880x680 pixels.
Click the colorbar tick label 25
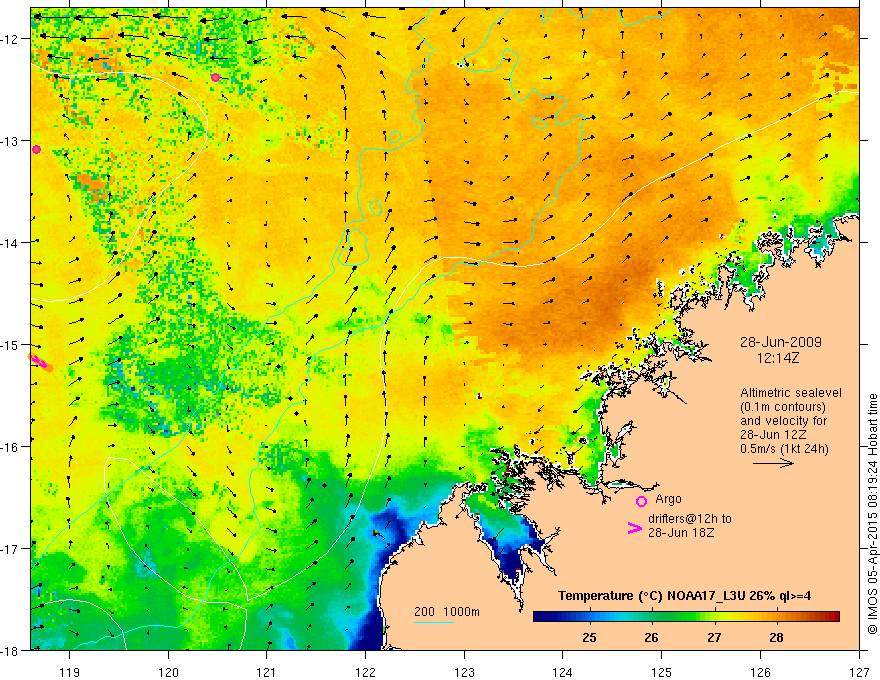tap(589, 637)
